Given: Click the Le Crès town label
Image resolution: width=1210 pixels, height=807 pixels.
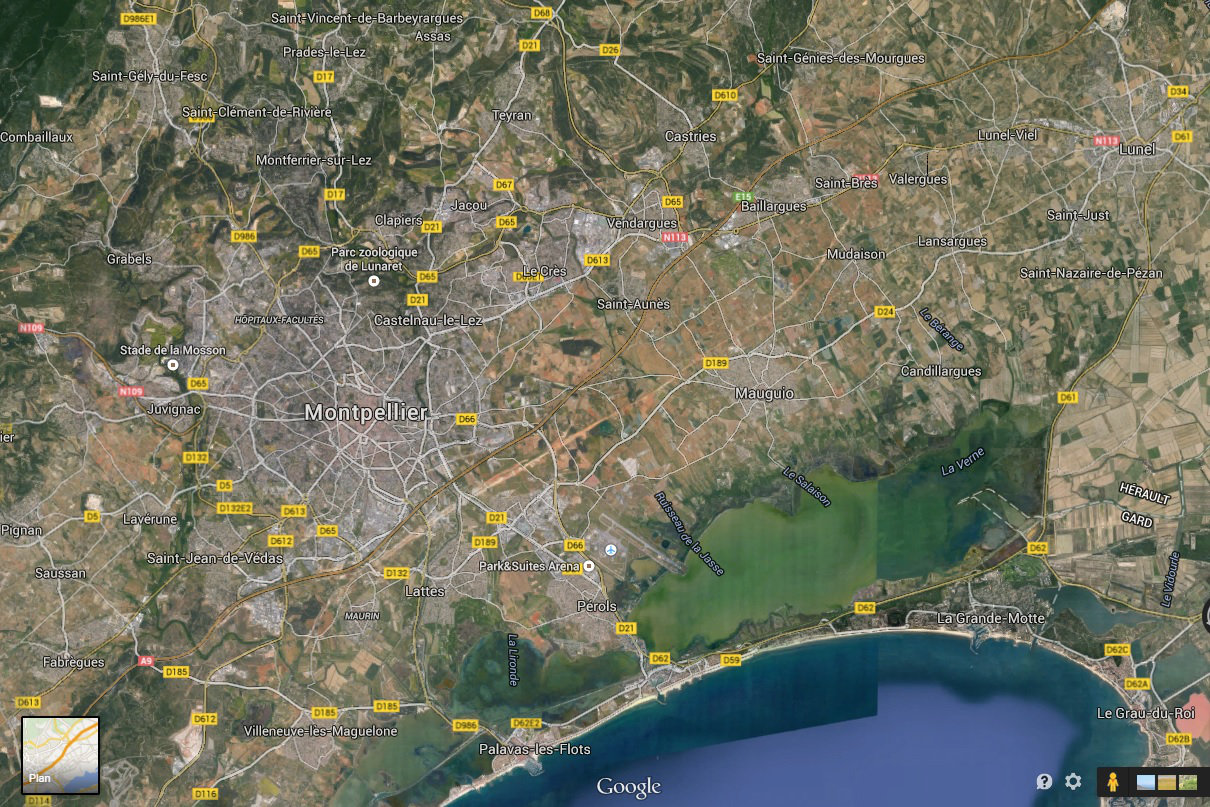Looking at the screenshot, I should (x=544, y=272).
